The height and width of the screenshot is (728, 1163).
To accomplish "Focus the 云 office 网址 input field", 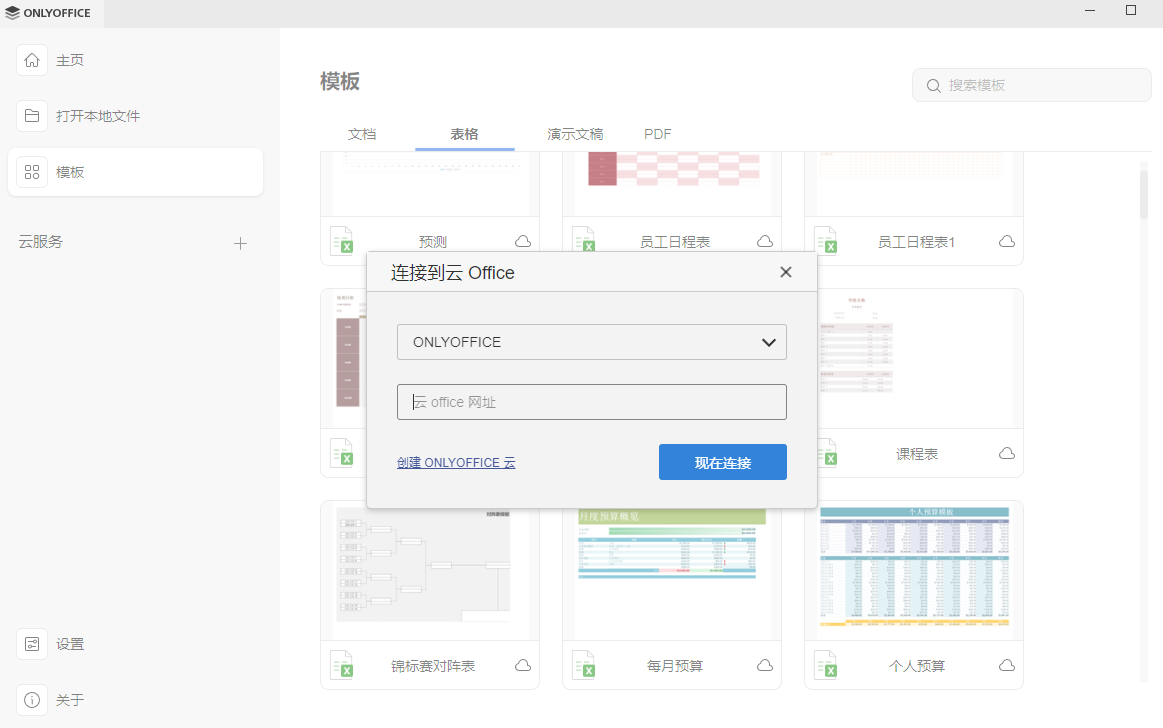I will point(592,402).
